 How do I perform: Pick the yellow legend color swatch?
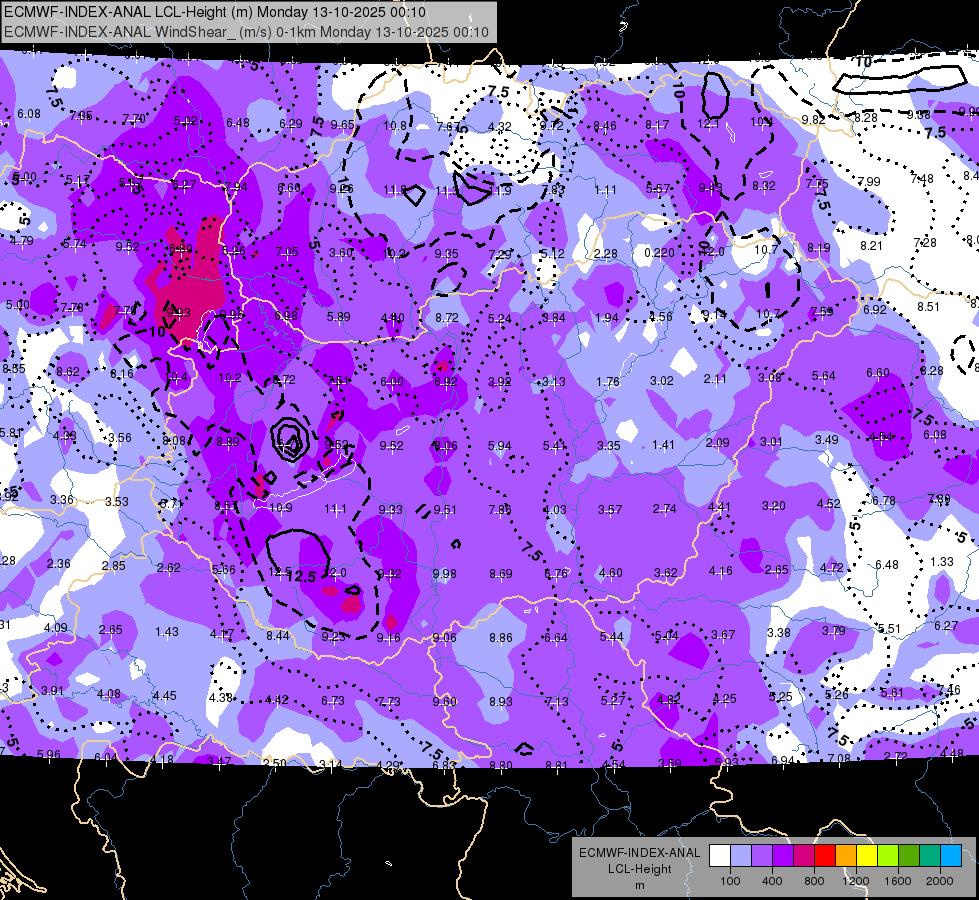(867, 856)
